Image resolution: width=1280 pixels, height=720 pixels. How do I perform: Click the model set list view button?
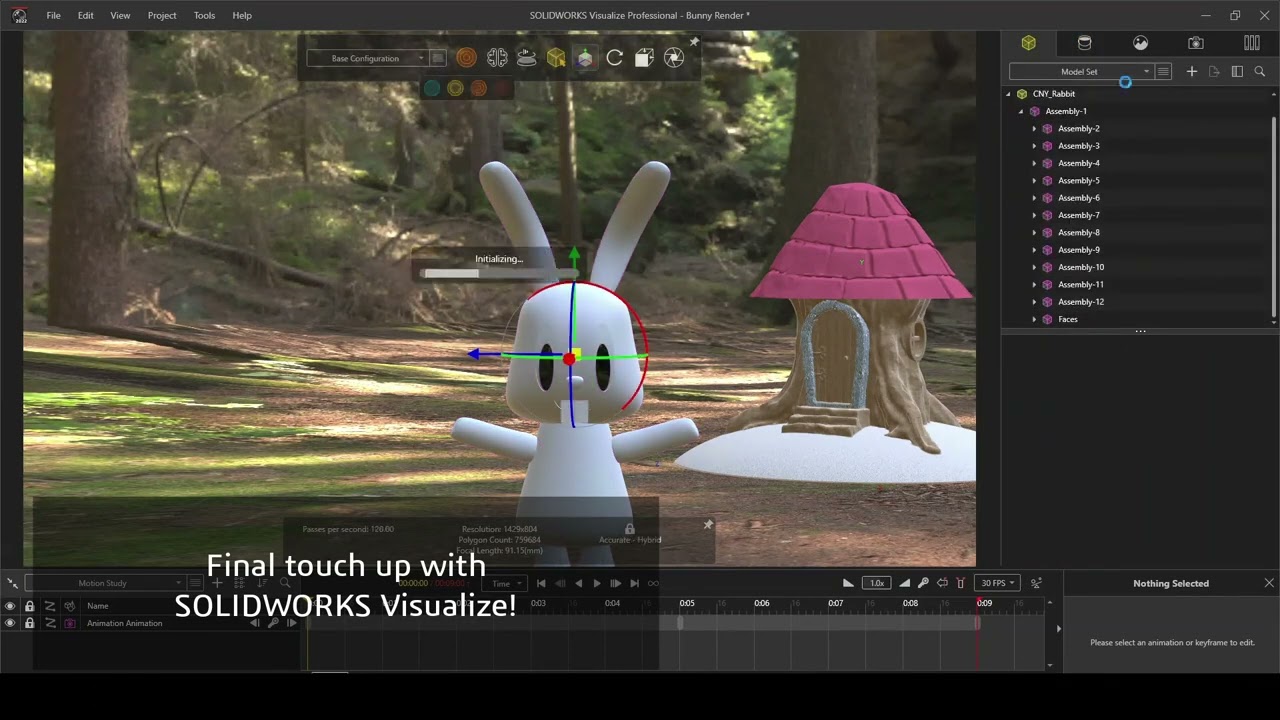(1163, 72)
